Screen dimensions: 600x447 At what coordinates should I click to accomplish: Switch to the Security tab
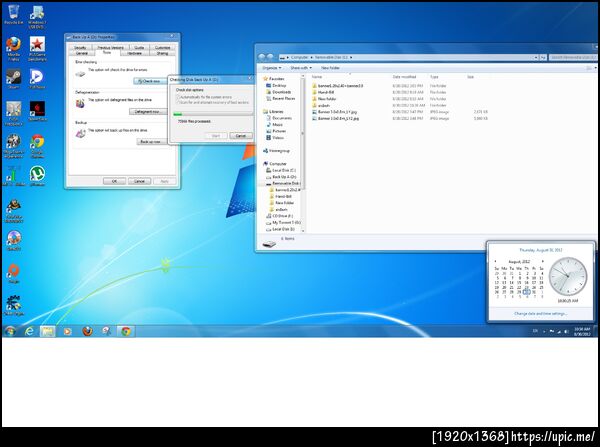pyautogui.click(x=80, y=47)
